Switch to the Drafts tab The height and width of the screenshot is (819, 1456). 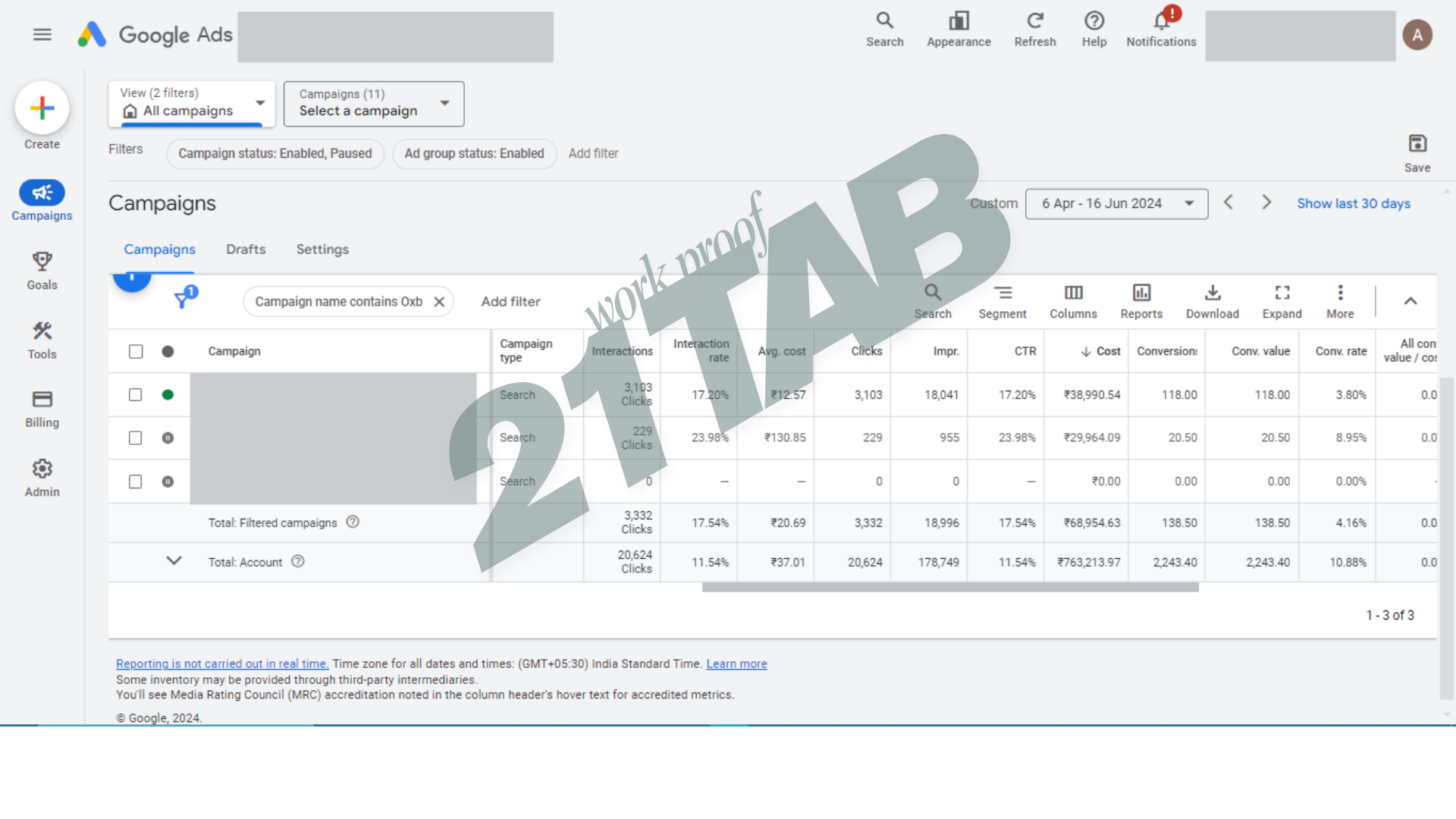[246, 249]
